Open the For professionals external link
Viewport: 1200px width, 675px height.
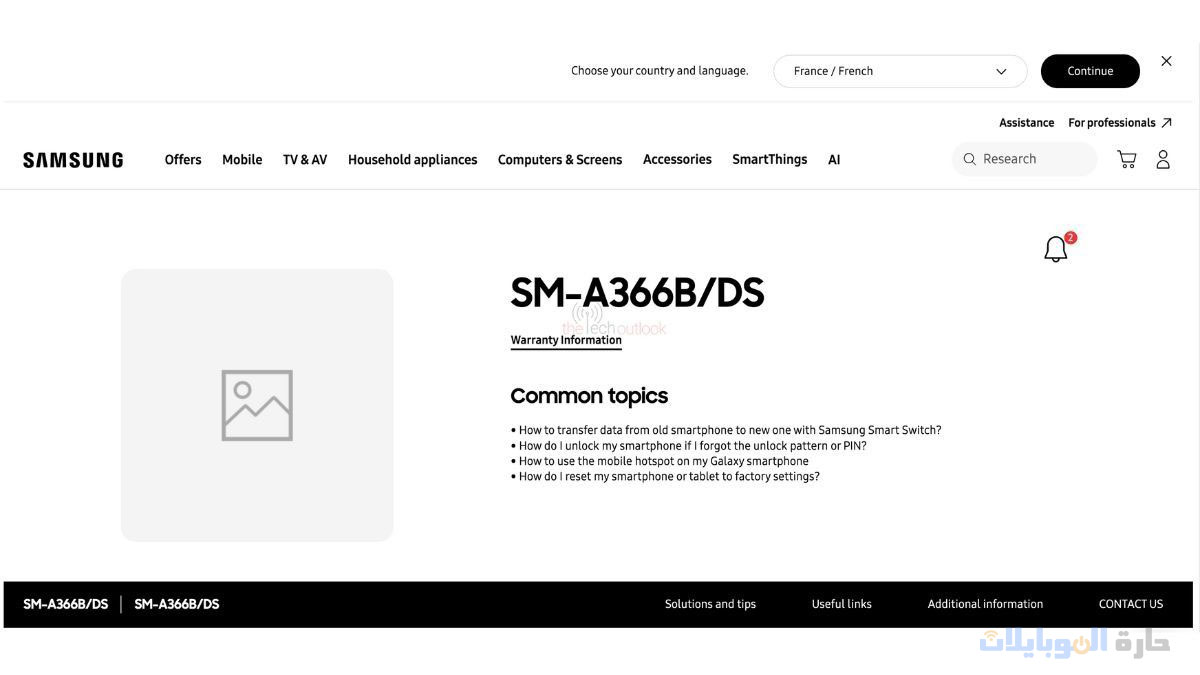click(1119, 123)
